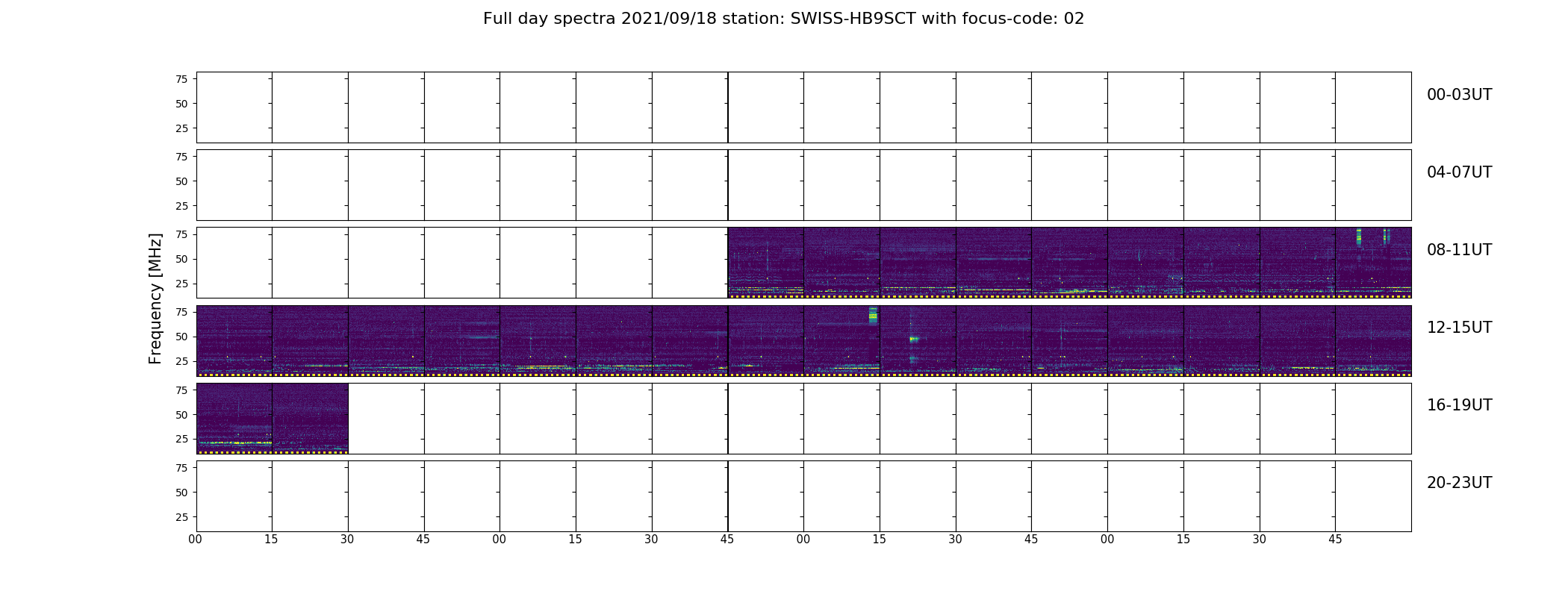1568x597 pixels.
Task: Click the '50' tick label in the 00-03UT row
Action: pyautogui.click(x=181, y=104)
